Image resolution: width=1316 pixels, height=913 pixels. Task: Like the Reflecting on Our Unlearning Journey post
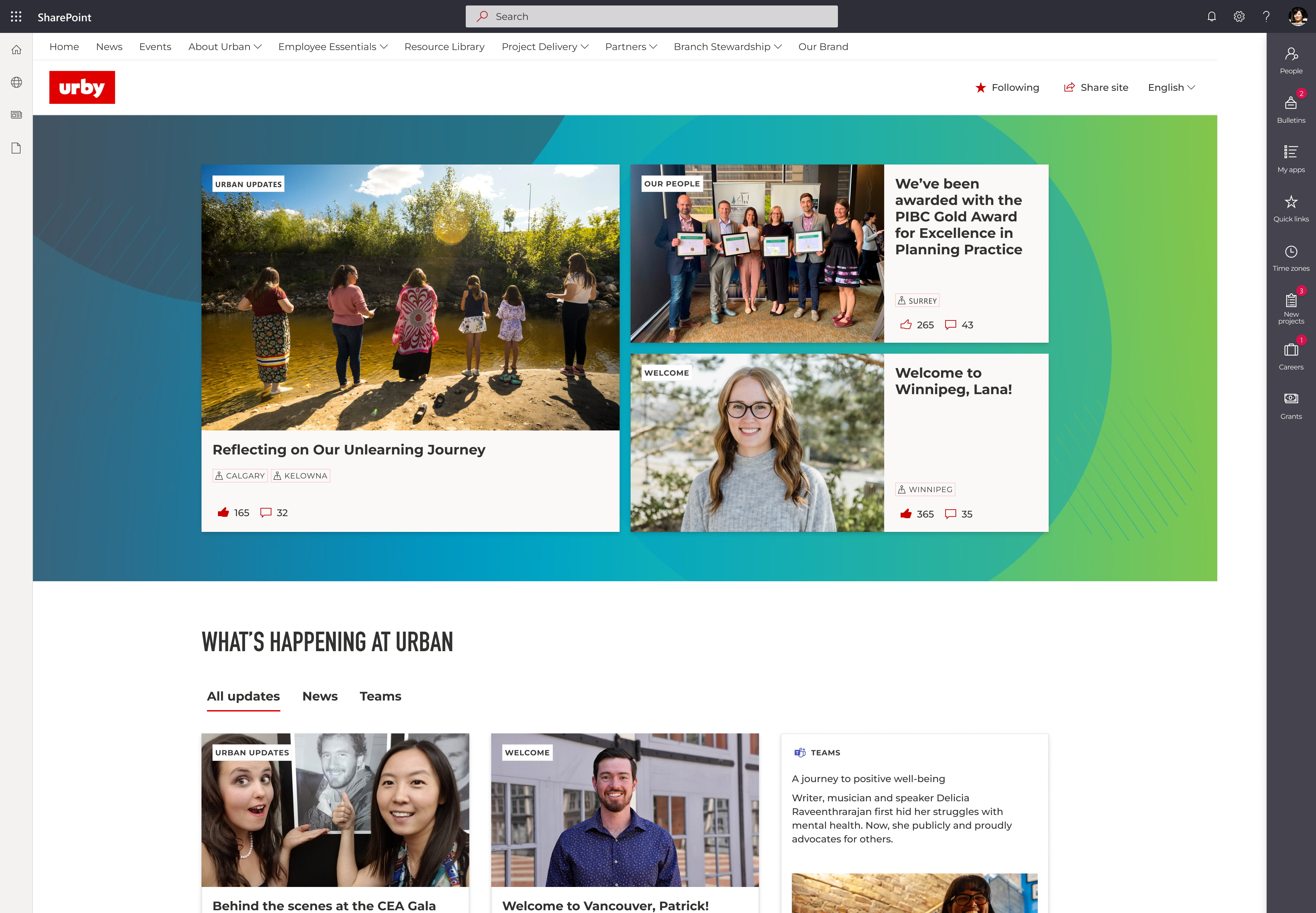click(224, 513)
